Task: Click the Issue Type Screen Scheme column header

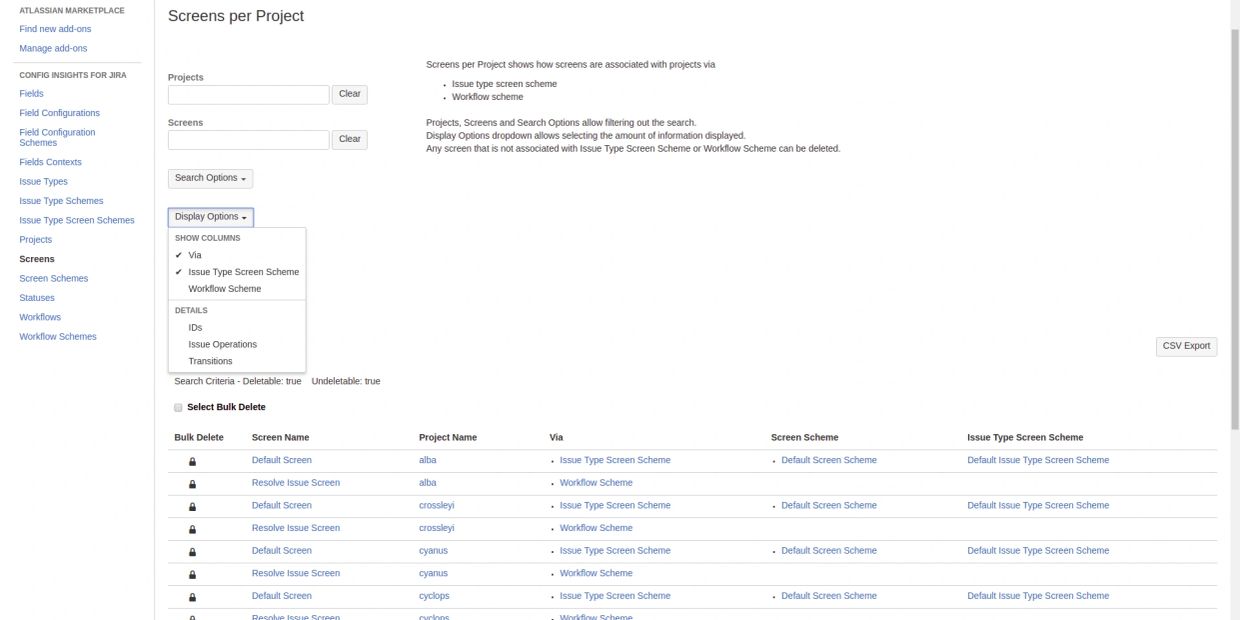Action: tap(1025, 437)
